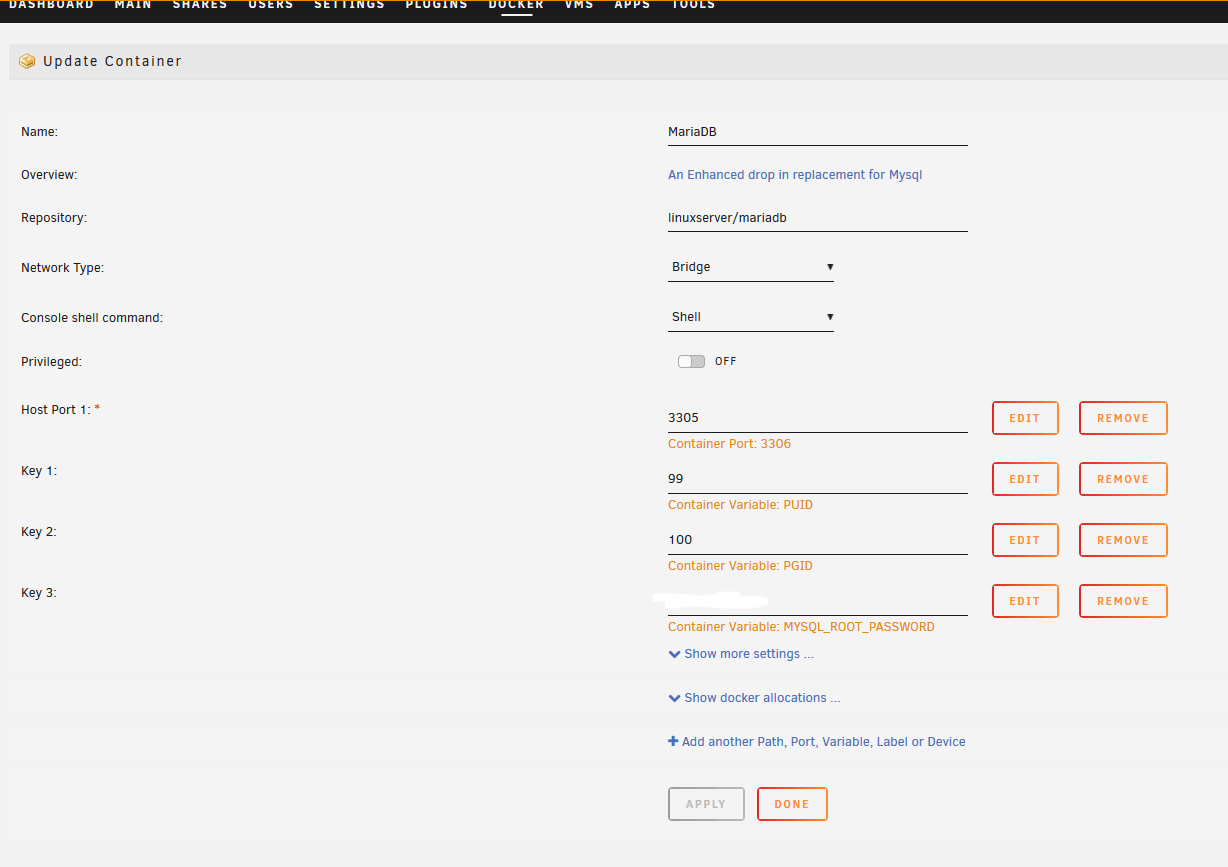Image resolution: width=1228 pixels, height=867 pixels.
Task: Remove the Host Port 1 entry
Action: tap(1123, 418)
